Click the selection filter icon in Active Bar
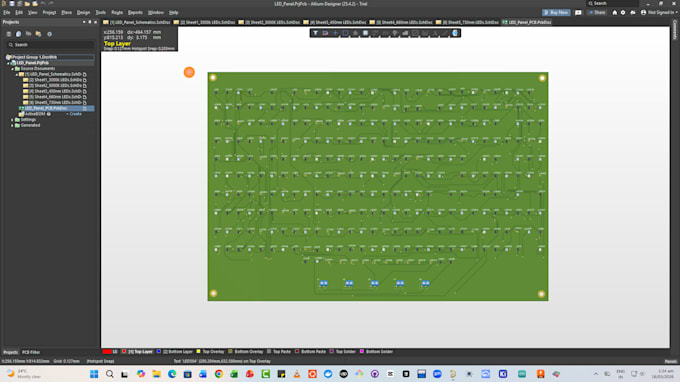 [x=315, y=33]
